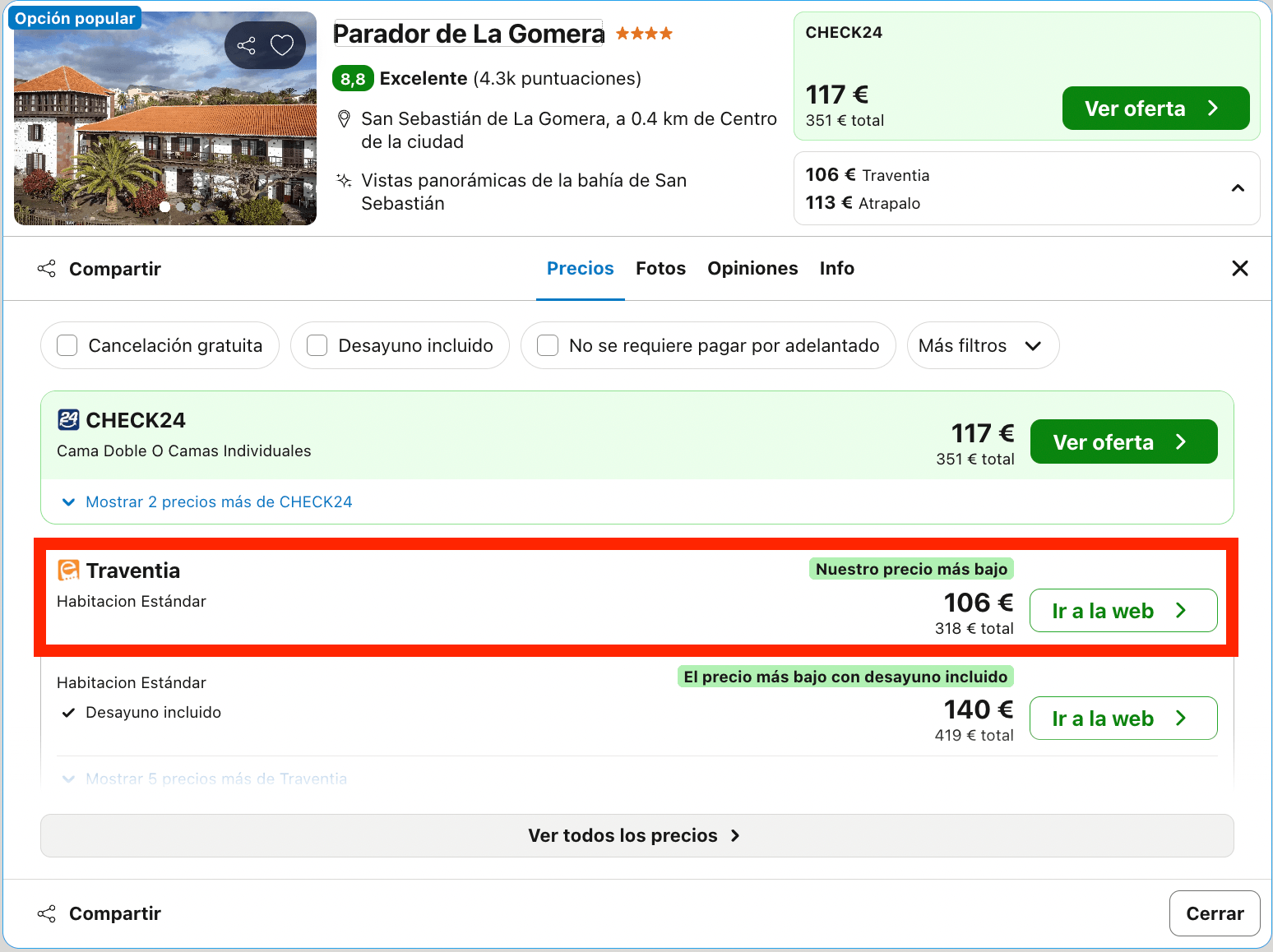Click Ver oferta in top CHECK24 card
Screen dimensions: 1273x952
(x=1155, y=109)
